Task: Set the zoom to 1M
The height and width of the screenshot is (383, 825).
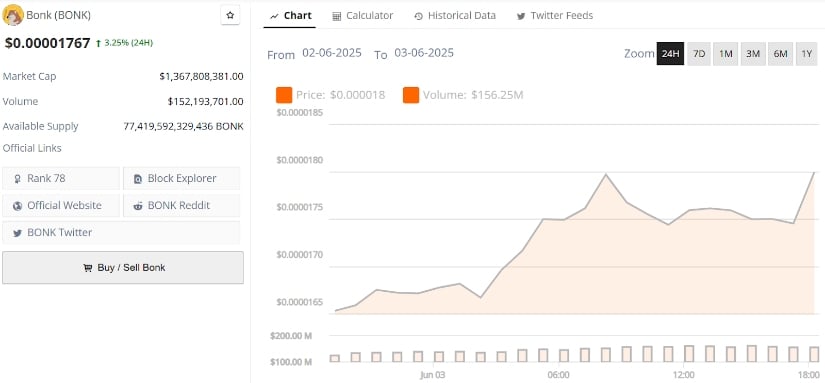Action: (x=726, y=54)
